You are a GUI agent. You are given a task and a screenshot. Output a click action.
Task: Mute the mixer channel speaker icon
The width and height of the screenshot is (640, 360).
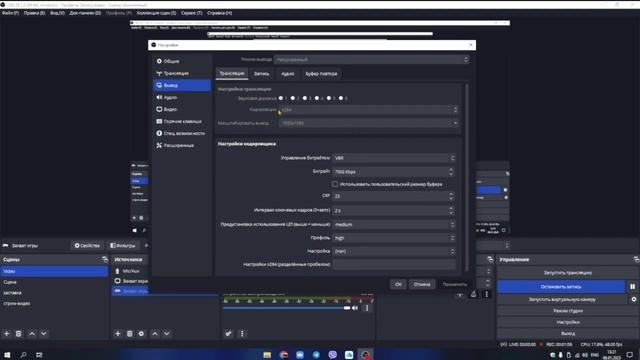(355, 308)
